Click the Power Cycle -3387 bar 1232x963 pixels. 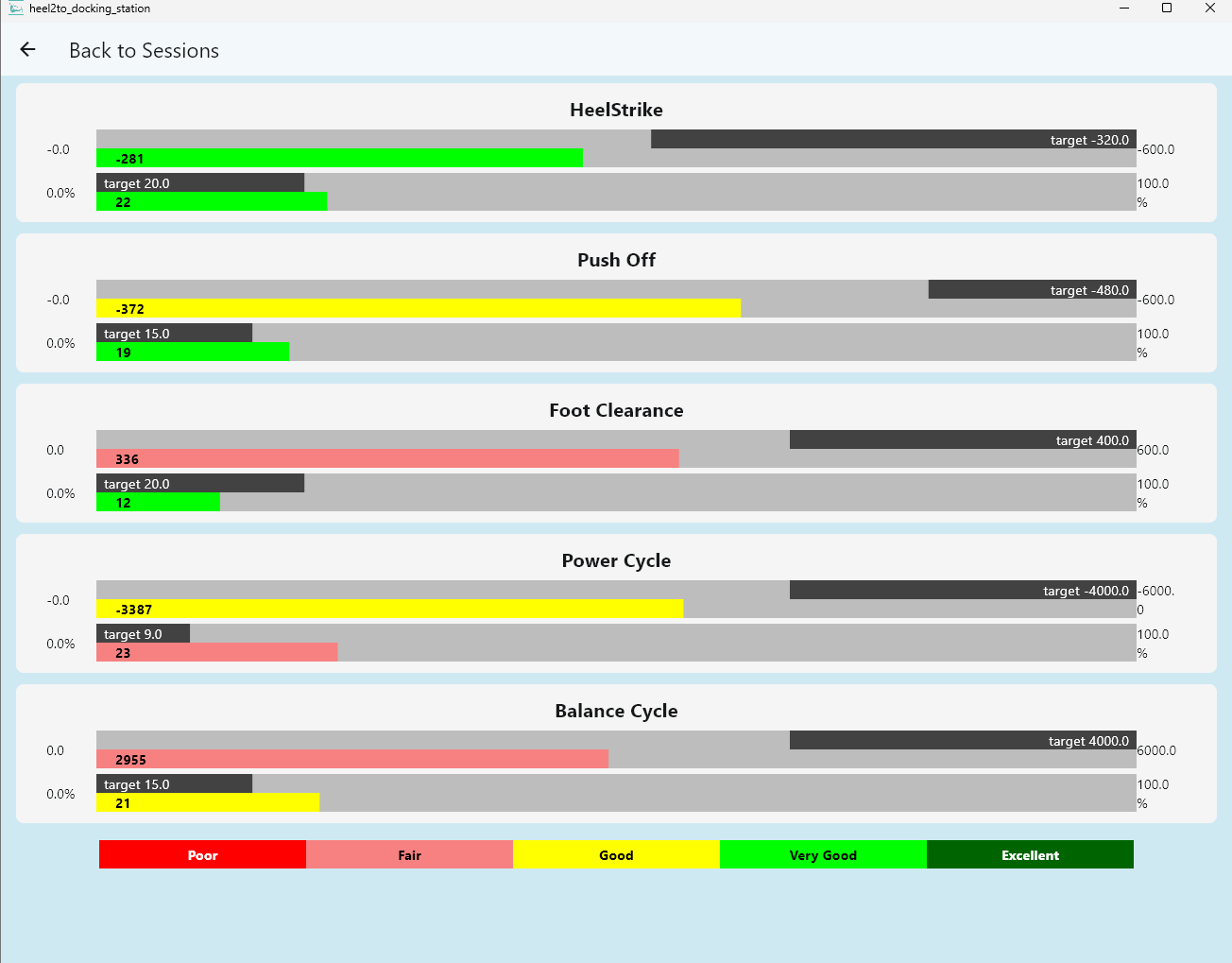point(389,610)
